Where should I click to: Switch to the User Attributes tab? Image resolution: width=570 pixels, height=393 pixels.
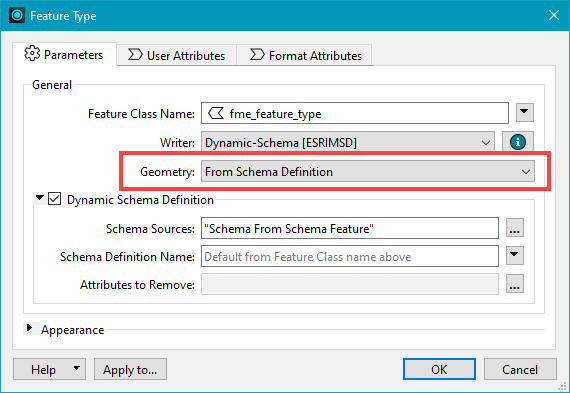tap(177, 55)
